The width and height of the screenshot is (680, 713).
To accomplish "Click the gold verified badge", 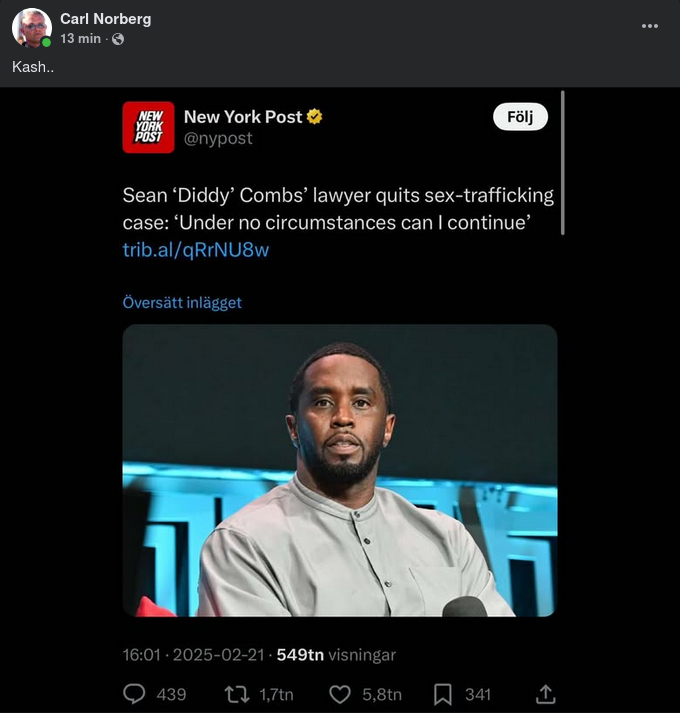I will (x=315, y=117).
